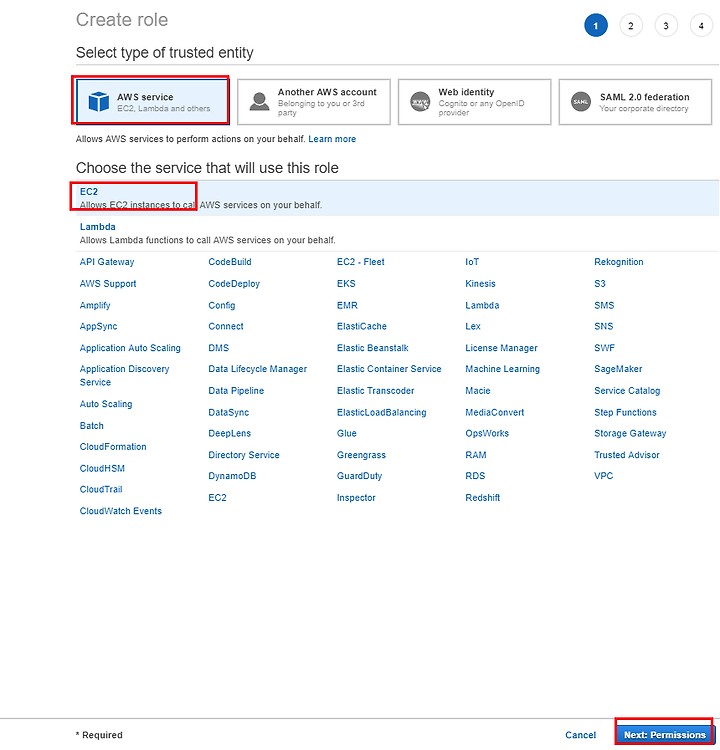This screenshot has width=720, height=750.
Task: Pick Batch service
Action: pos(91,426)
